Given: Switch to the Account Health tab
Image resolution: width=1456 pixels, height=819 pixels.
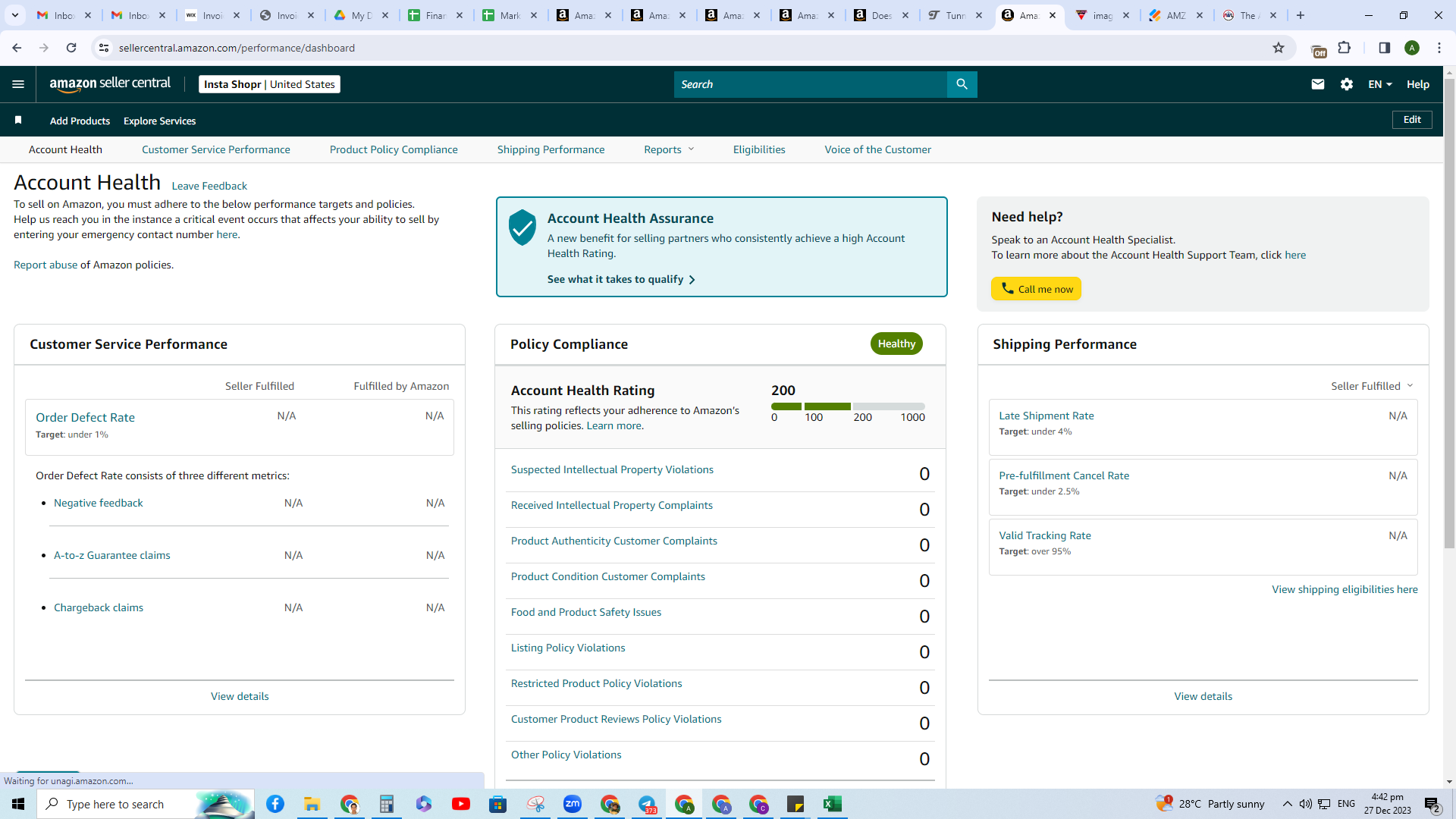Looking at the screenshot, I should click(x=65, y=149).
